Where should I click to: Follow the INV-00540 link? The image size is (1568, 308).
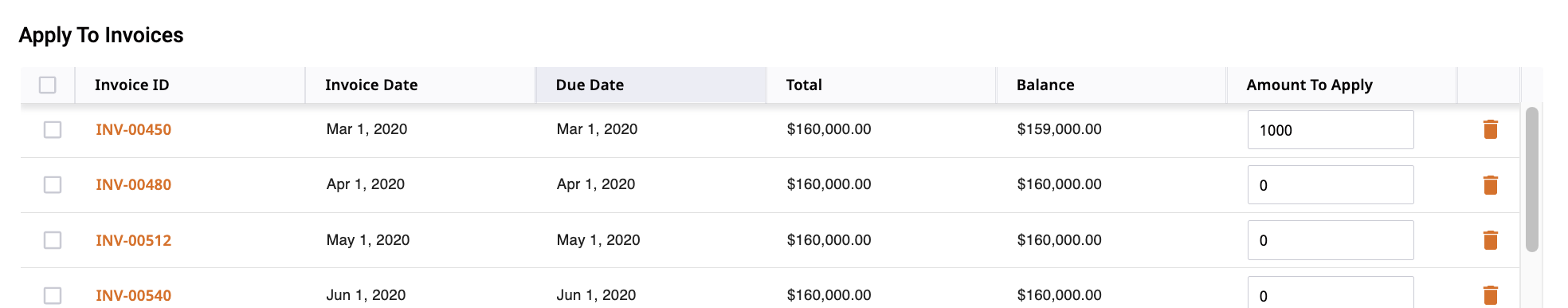pos(133,295)
